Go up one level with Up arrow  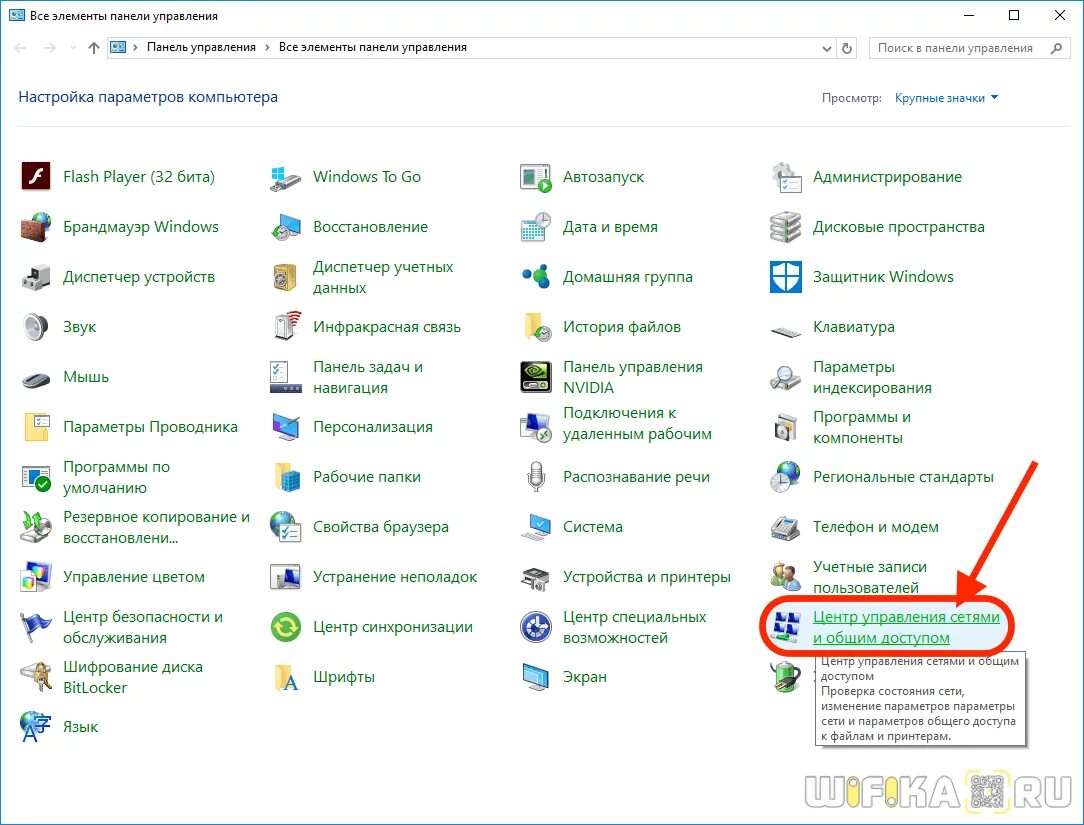point(94,48)
